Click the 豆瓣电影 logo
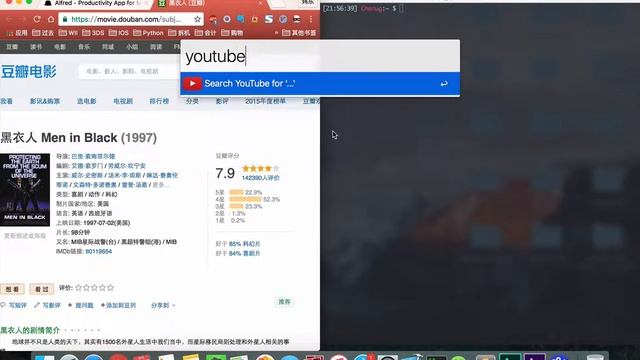This screenshot has height=360, width=640. tap(29, 72)
